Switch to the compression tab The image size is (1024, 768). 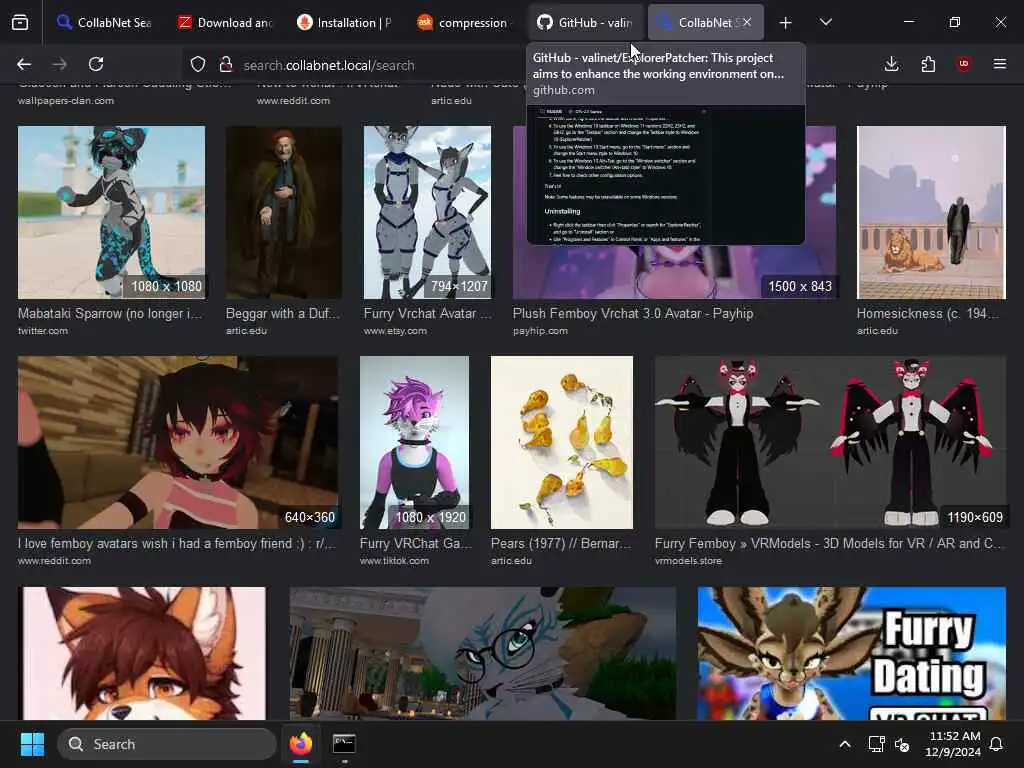pyautogui.click(x=464, y=23)
